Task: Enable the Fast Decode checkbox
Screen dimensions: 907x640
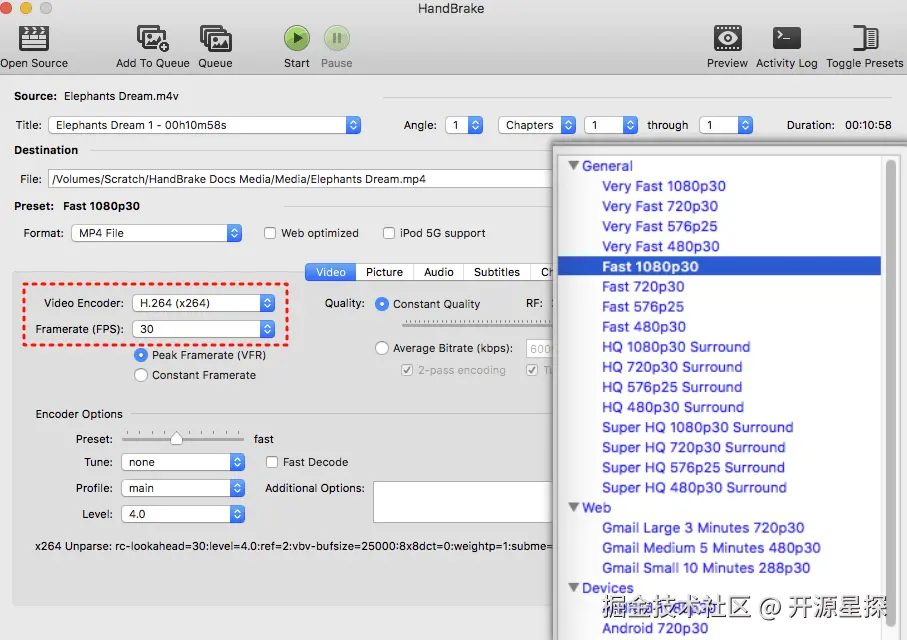Action: tap(272, 462)
